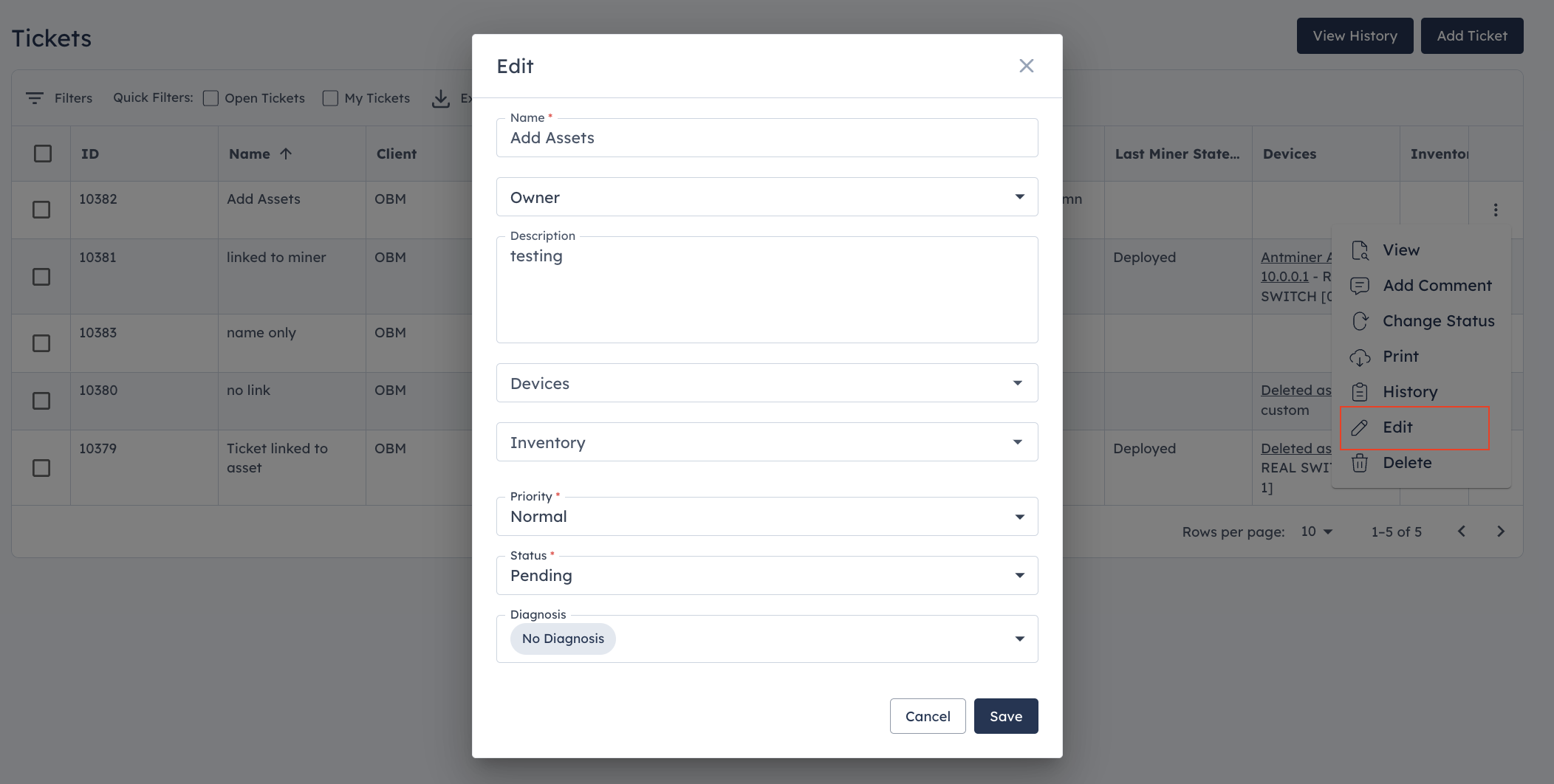The width and height of the screenshot is (1554, 784).
Task: Click the Print cloud icon
Action: click(x=1360, y=357)
